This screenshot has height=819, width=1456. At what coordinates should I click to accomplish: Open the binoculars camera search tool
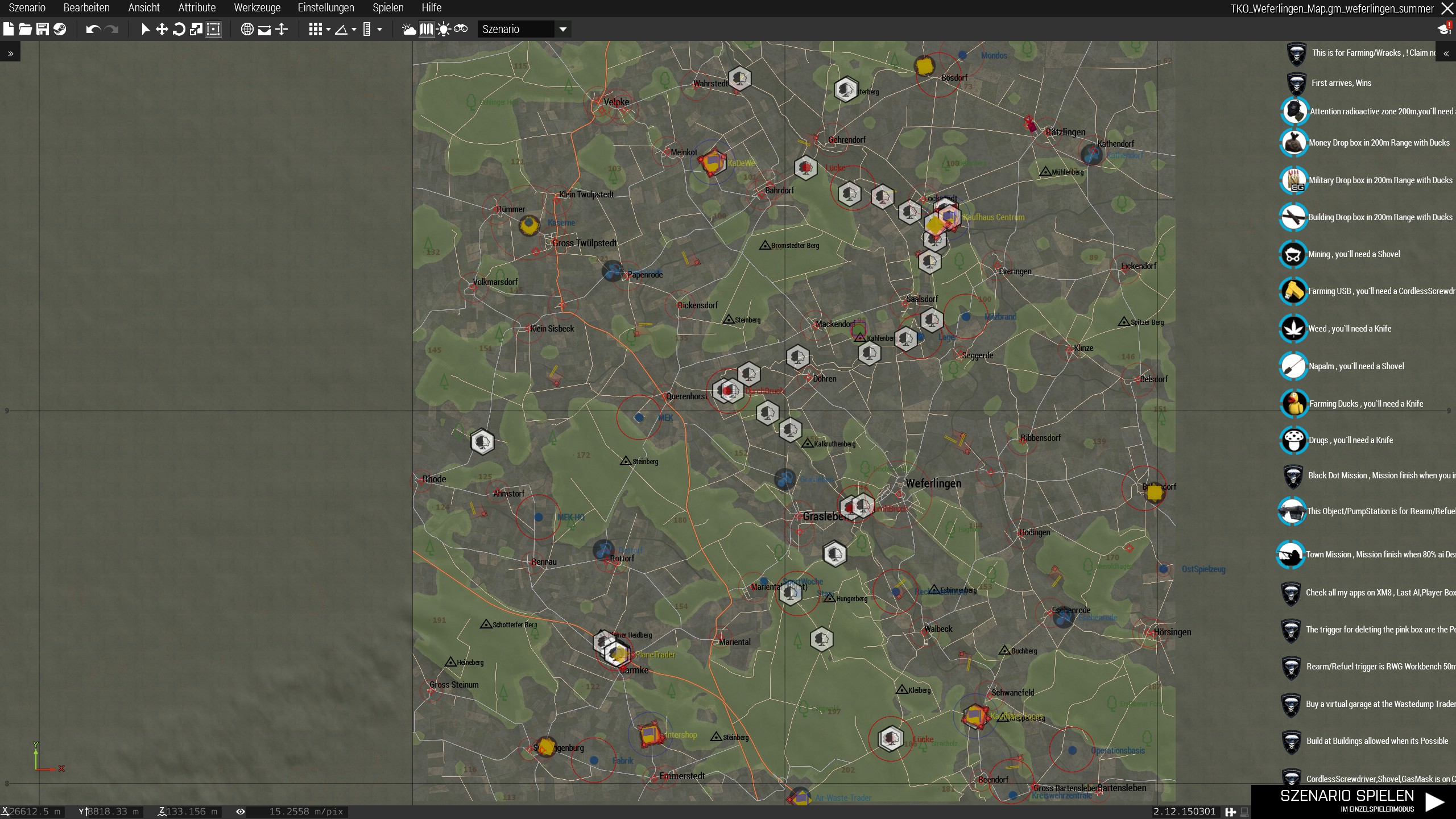click(461, 29)
